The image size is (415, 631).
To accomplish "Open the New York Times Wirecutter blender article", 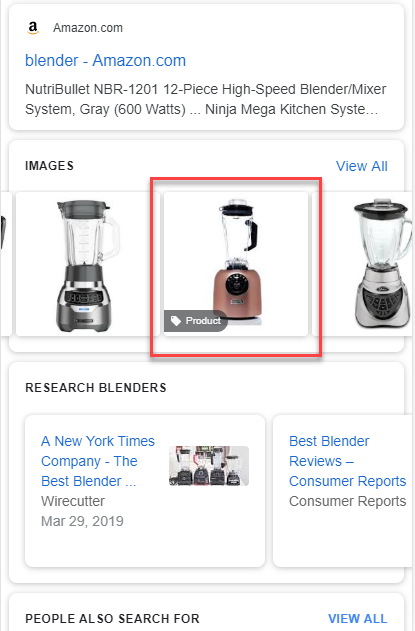I will [97, 461].
